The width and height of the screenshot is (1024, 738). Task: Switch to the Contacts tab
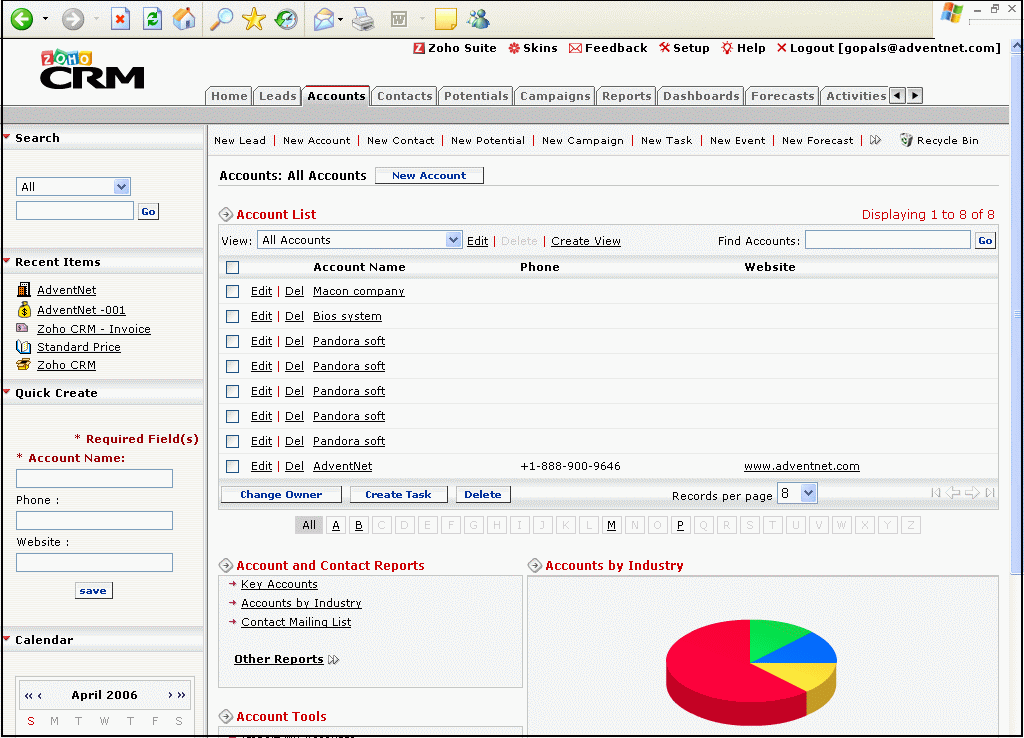click(404, 96)
